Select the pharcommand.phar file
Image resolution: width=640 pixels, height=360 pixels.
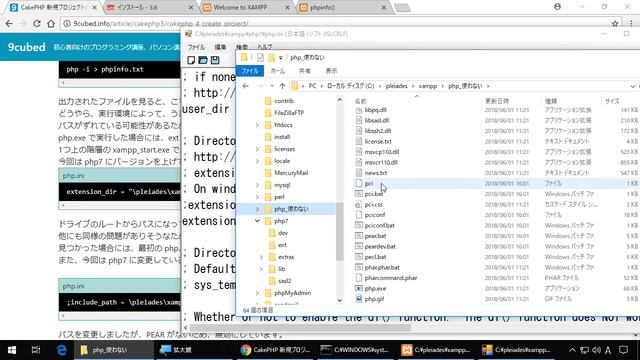tap(391, 278)
